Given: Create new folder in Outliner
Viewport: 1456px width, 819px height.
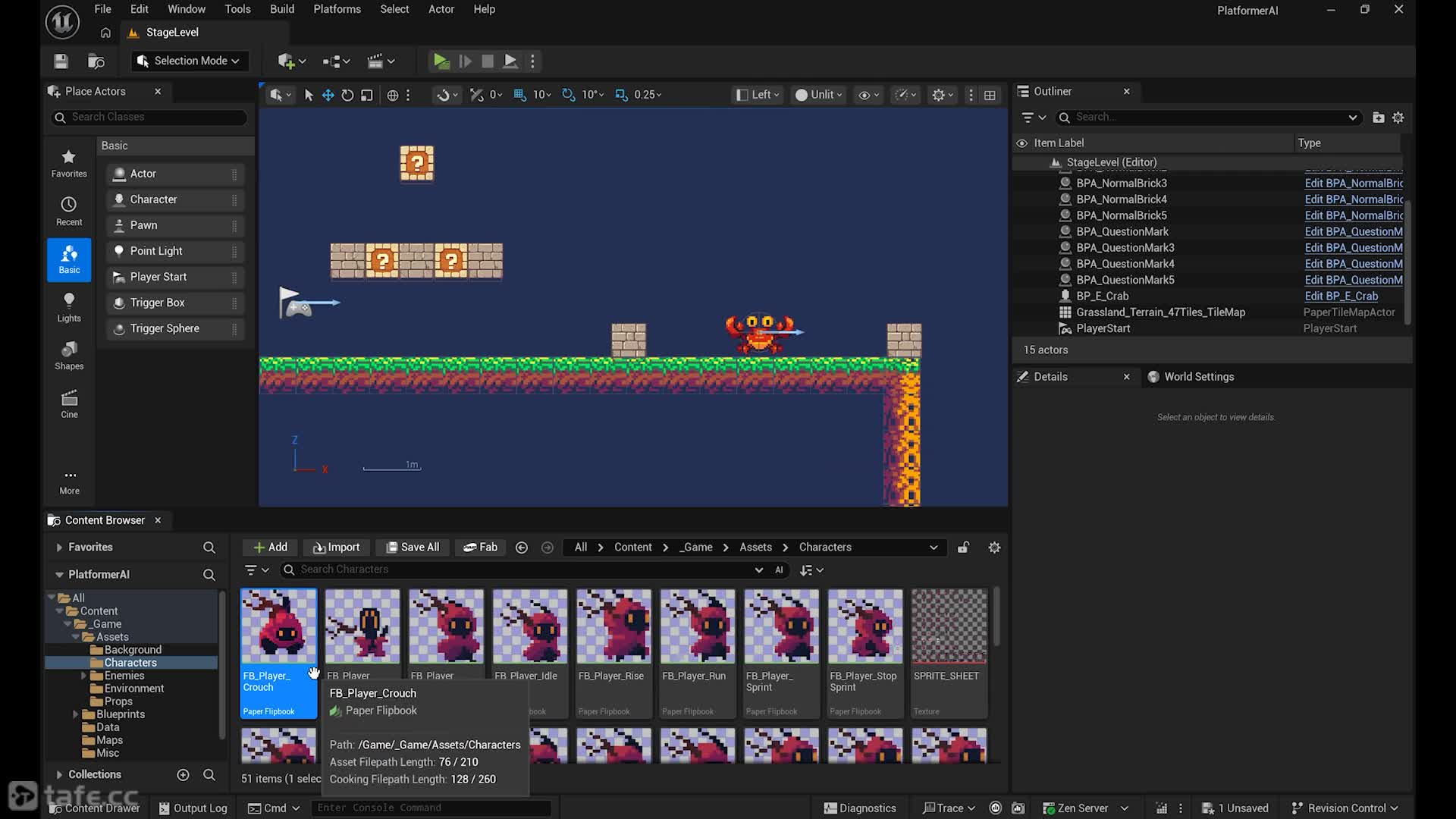Looking at the screenshot, I should pyautogui.click(x=1379, y=118).
